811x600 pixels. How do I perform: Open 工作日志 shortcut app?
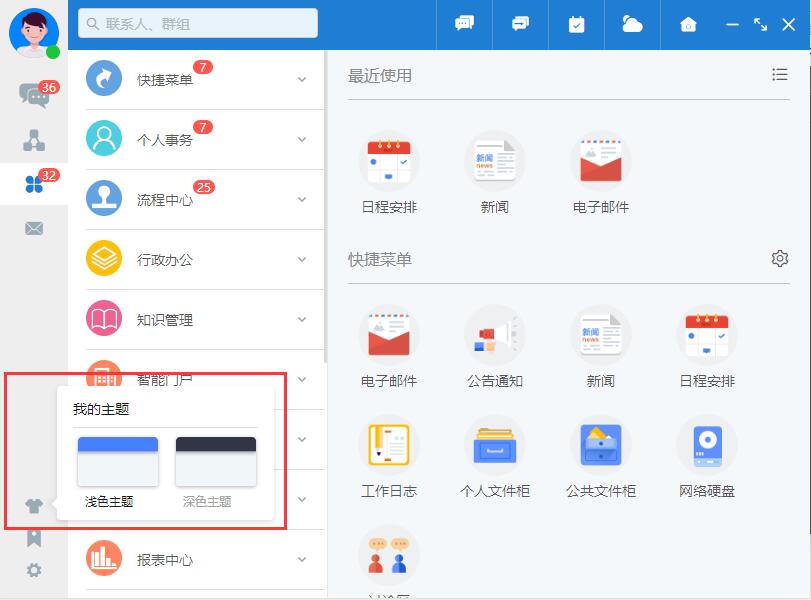[389, 455]
